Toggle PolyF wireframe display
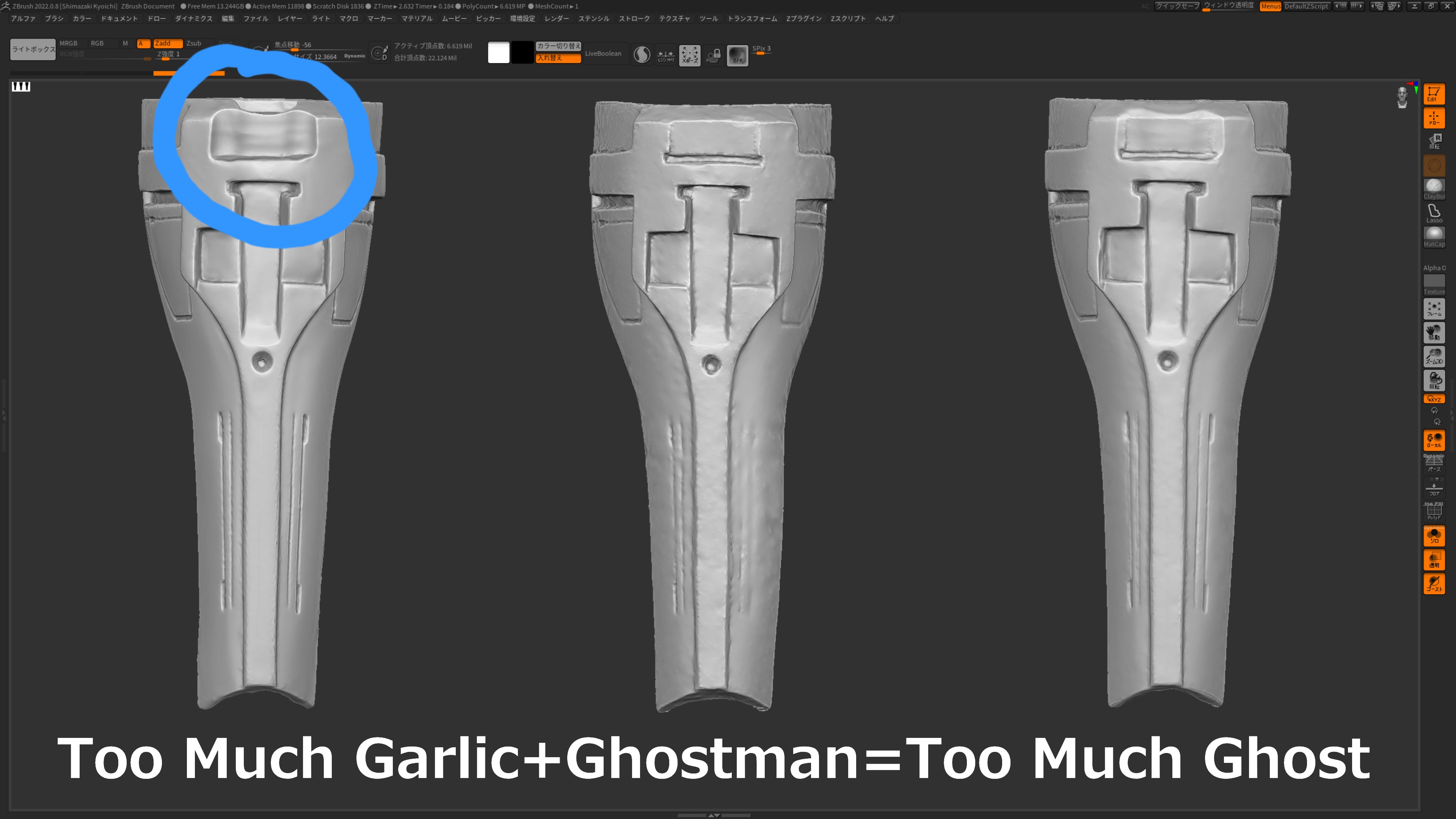1456x819 pixels. click(x=1434, y=511)
